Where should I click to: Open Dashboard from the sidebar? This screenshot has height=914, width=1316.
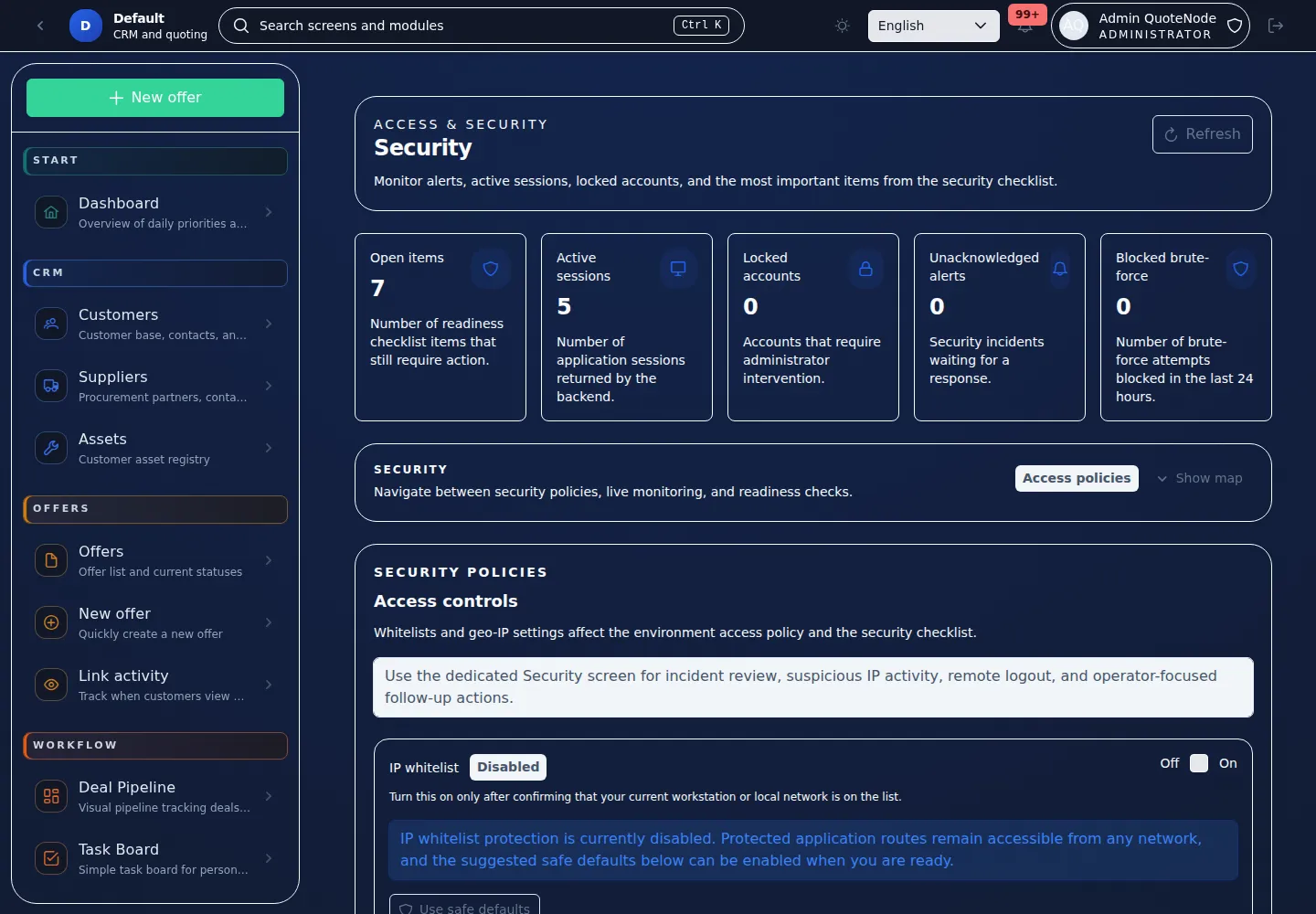click(x=155, y=212)
